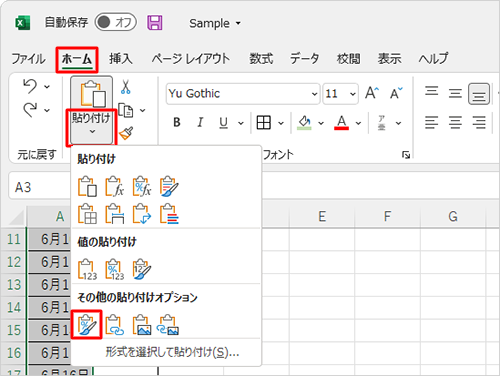Open the フォント group dialog launcher
The image size is (500, 376).
point(406,155)
